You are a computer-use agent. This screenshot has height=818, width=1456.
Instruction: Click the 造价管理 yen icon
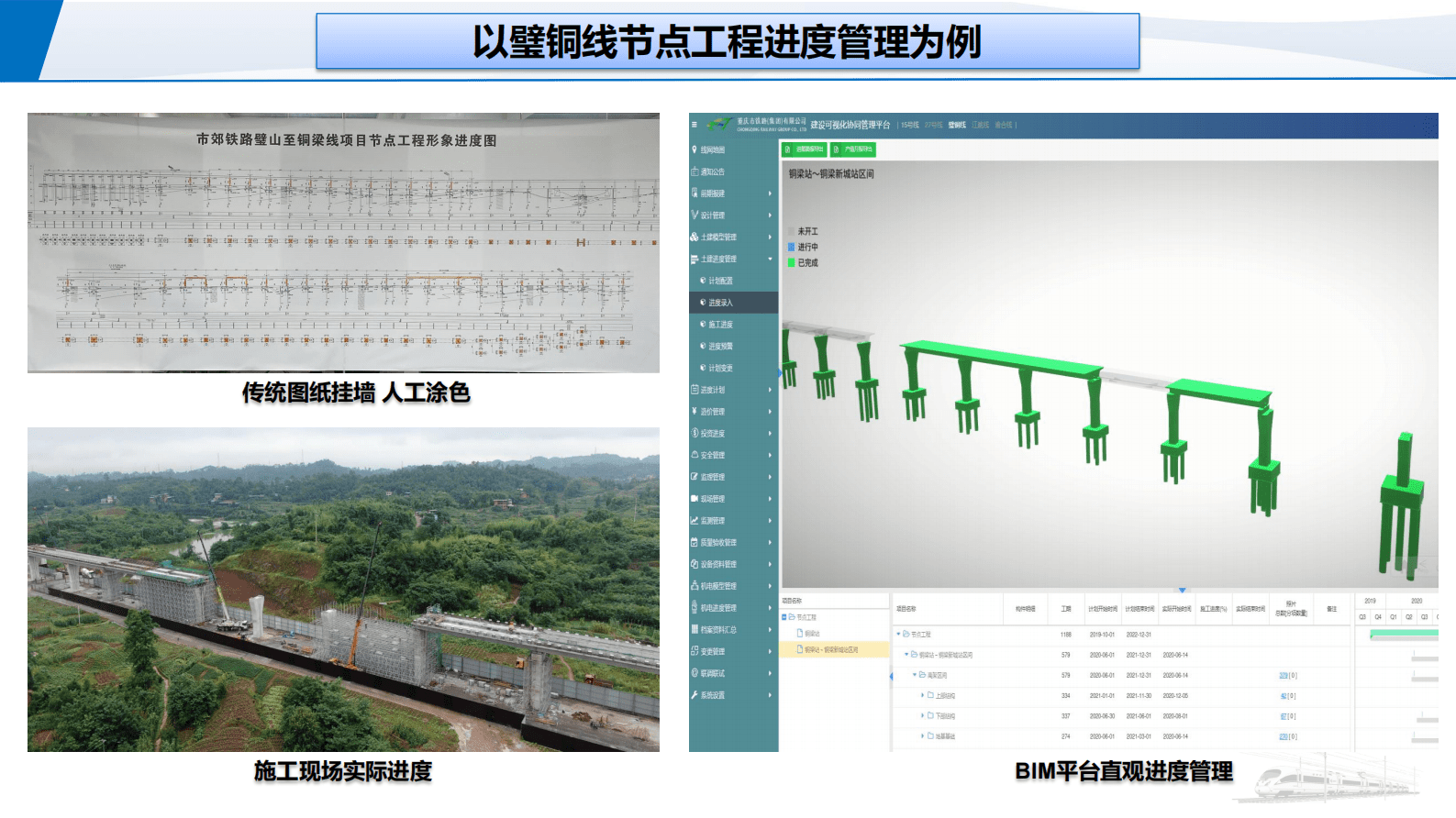695,412
